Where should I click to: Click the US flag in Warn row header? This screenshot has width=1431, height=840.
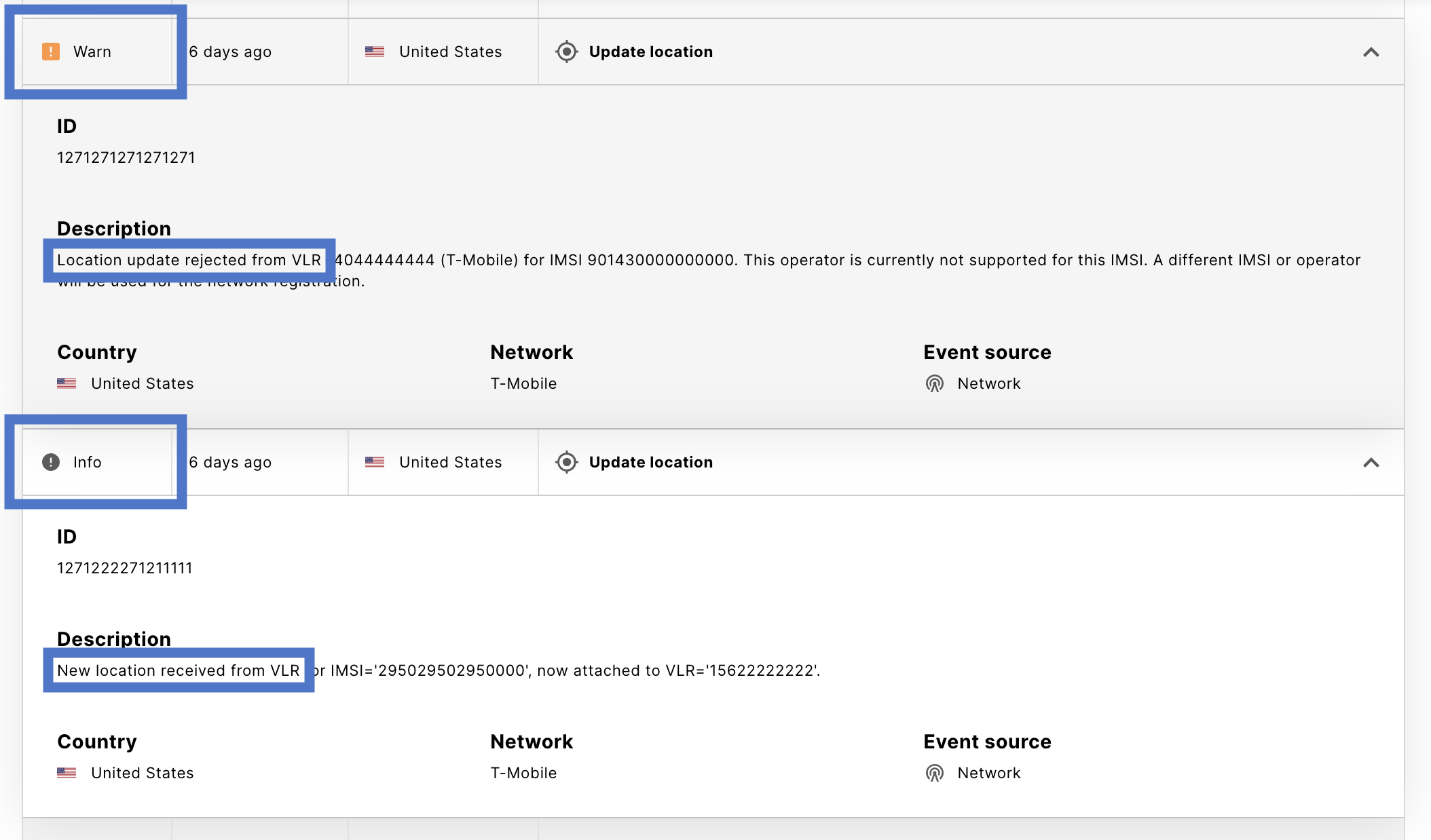pyautogui.click(x=375, y=52)
